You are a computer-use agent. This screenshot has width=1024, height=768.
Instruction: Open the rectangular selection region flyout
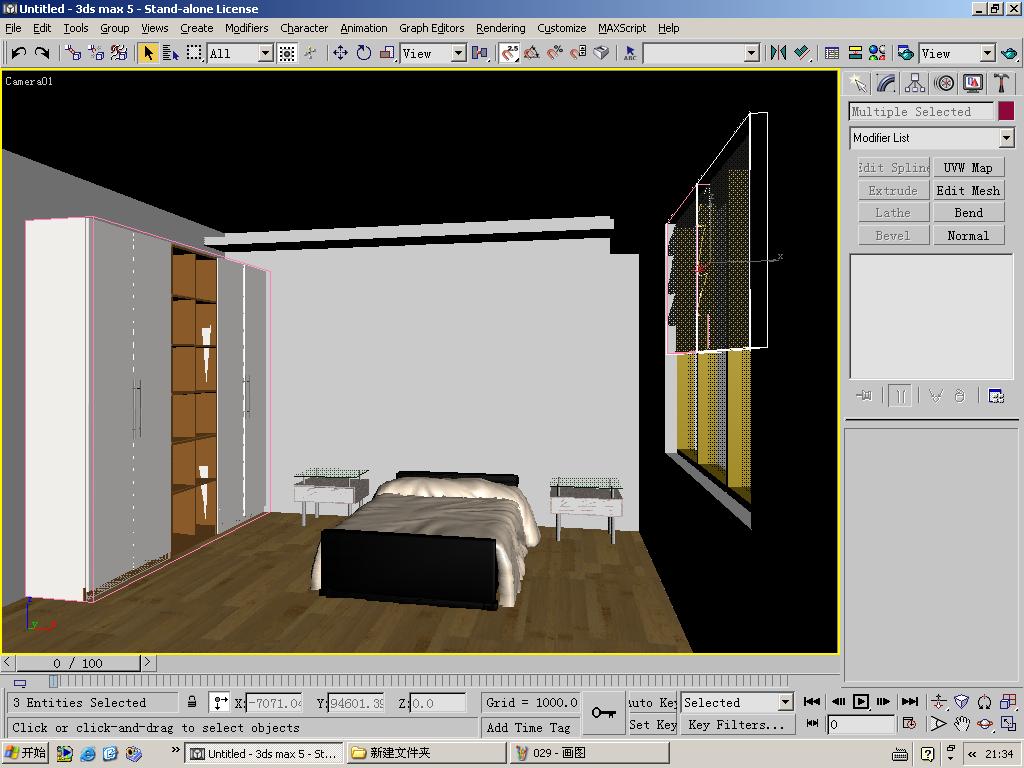point(194,53)
